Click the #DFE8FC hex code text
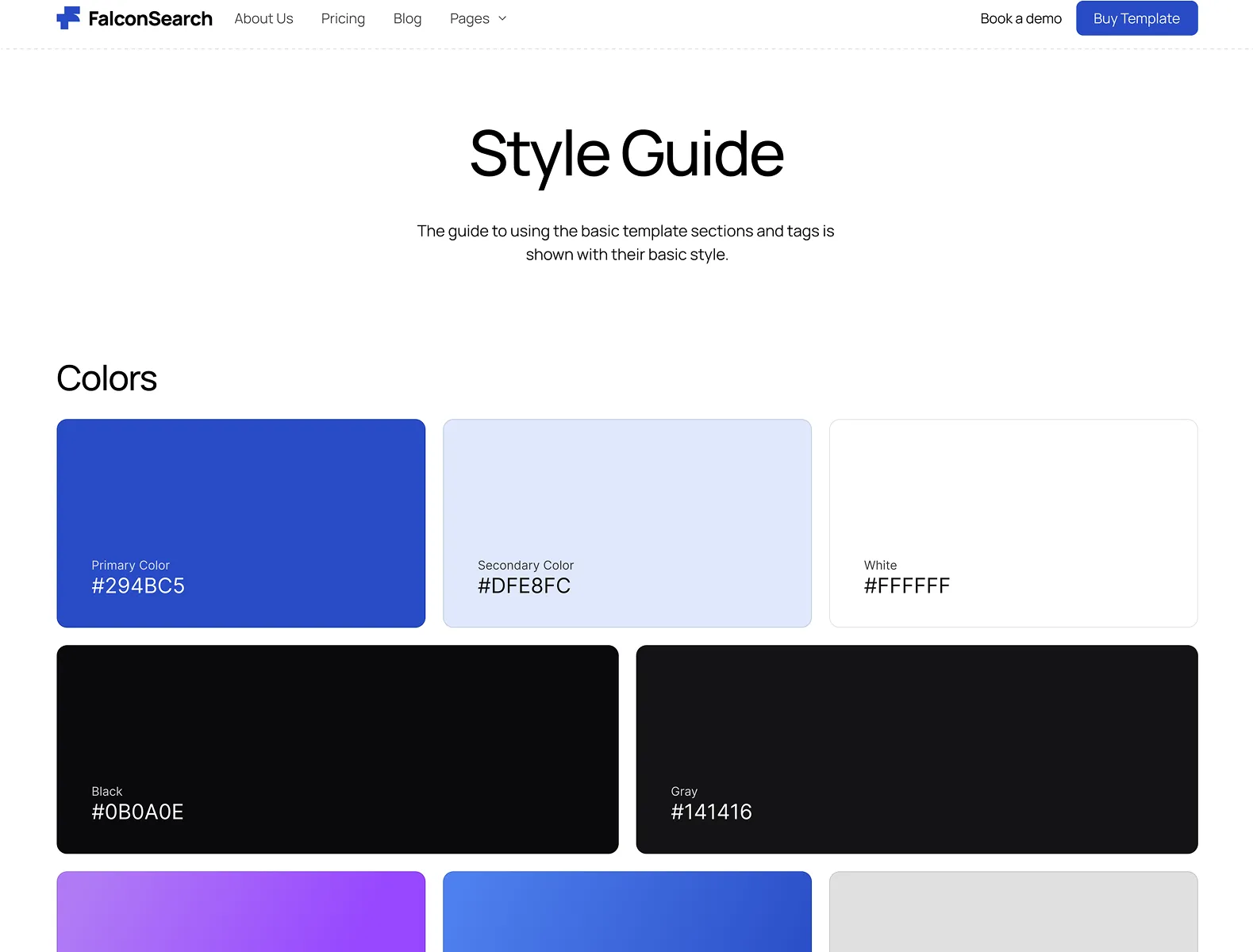This screenshot has width=1253, height=952. pos(524,586)
